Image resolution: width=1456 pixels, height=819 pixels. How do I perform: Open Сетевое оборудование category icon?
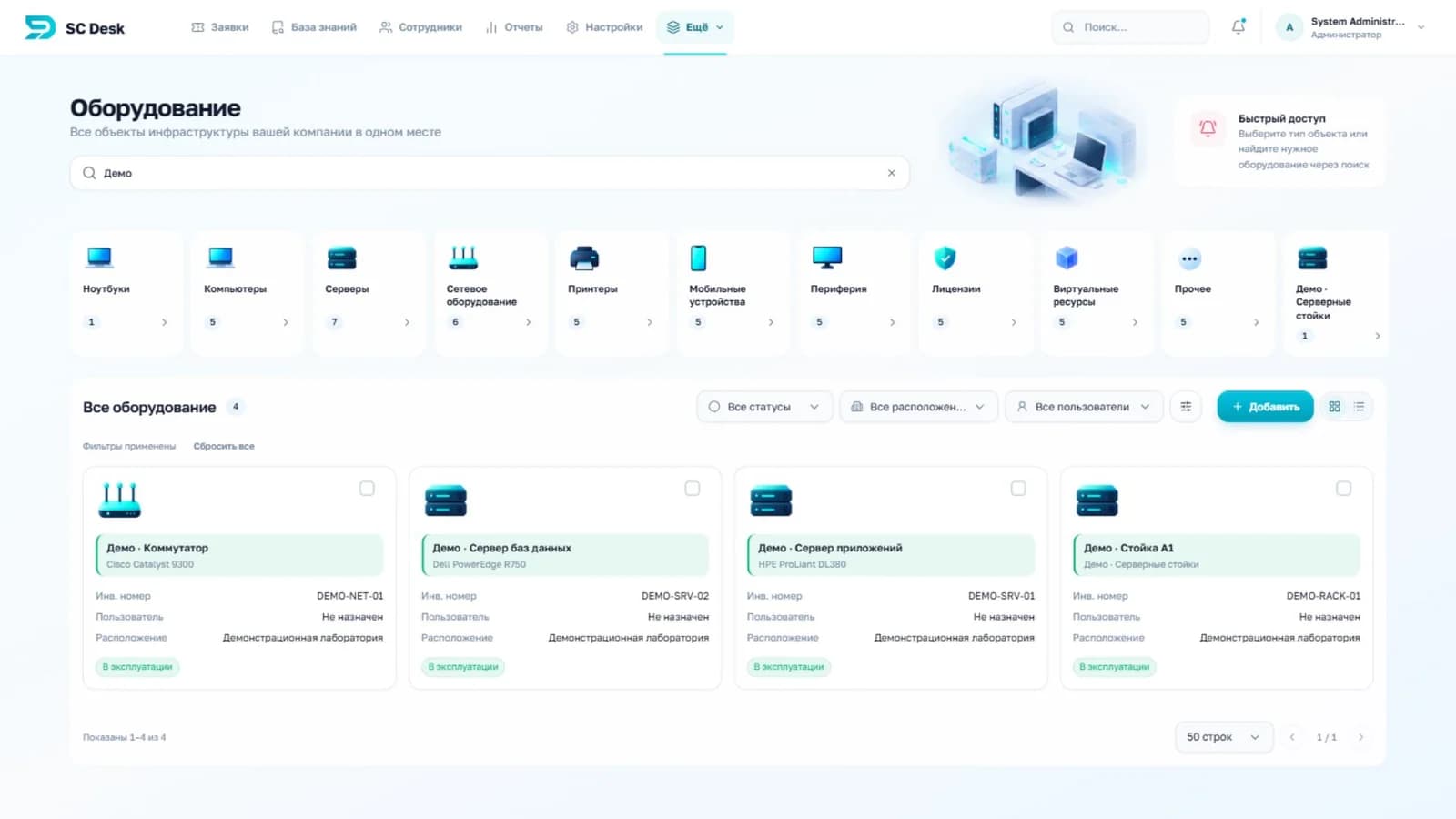click(463, 258)
